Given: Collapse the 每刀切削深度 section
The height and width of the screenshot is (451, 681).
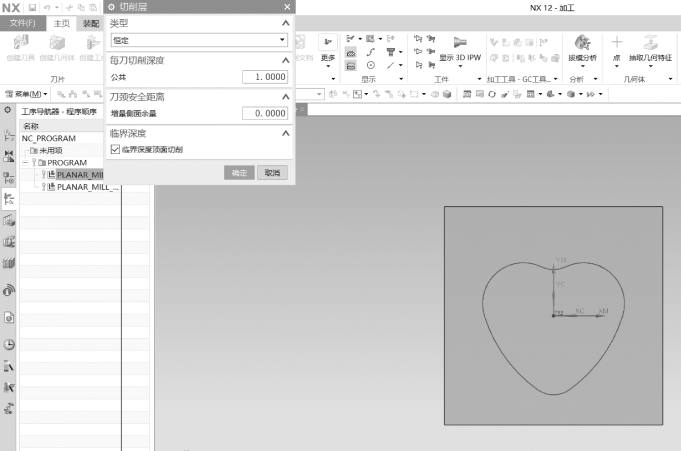Looking at the screenshot, I should 285,61.
